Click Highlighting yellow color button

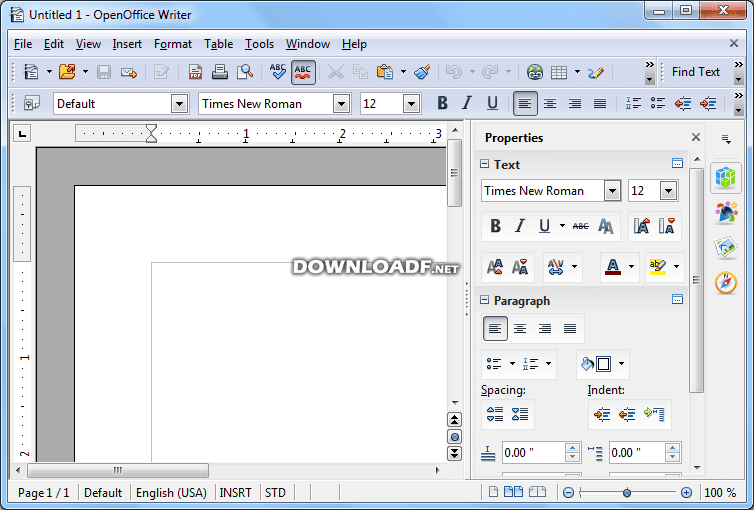click(657, 266)
